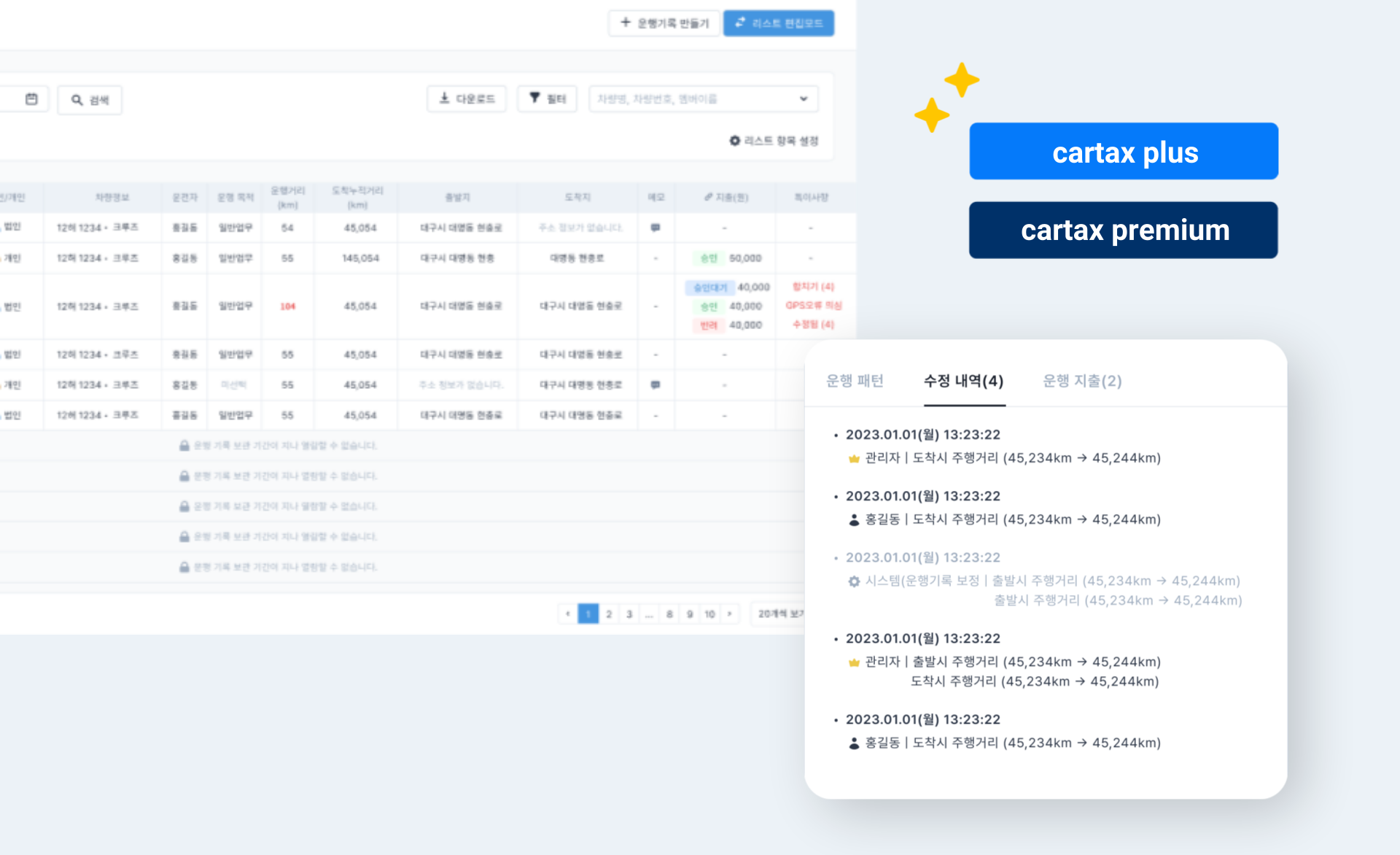Image resolution: width=1400 pixels, height=855 pixels.
Task: Click the red 수정됨 (4) link
Action: 813,325
